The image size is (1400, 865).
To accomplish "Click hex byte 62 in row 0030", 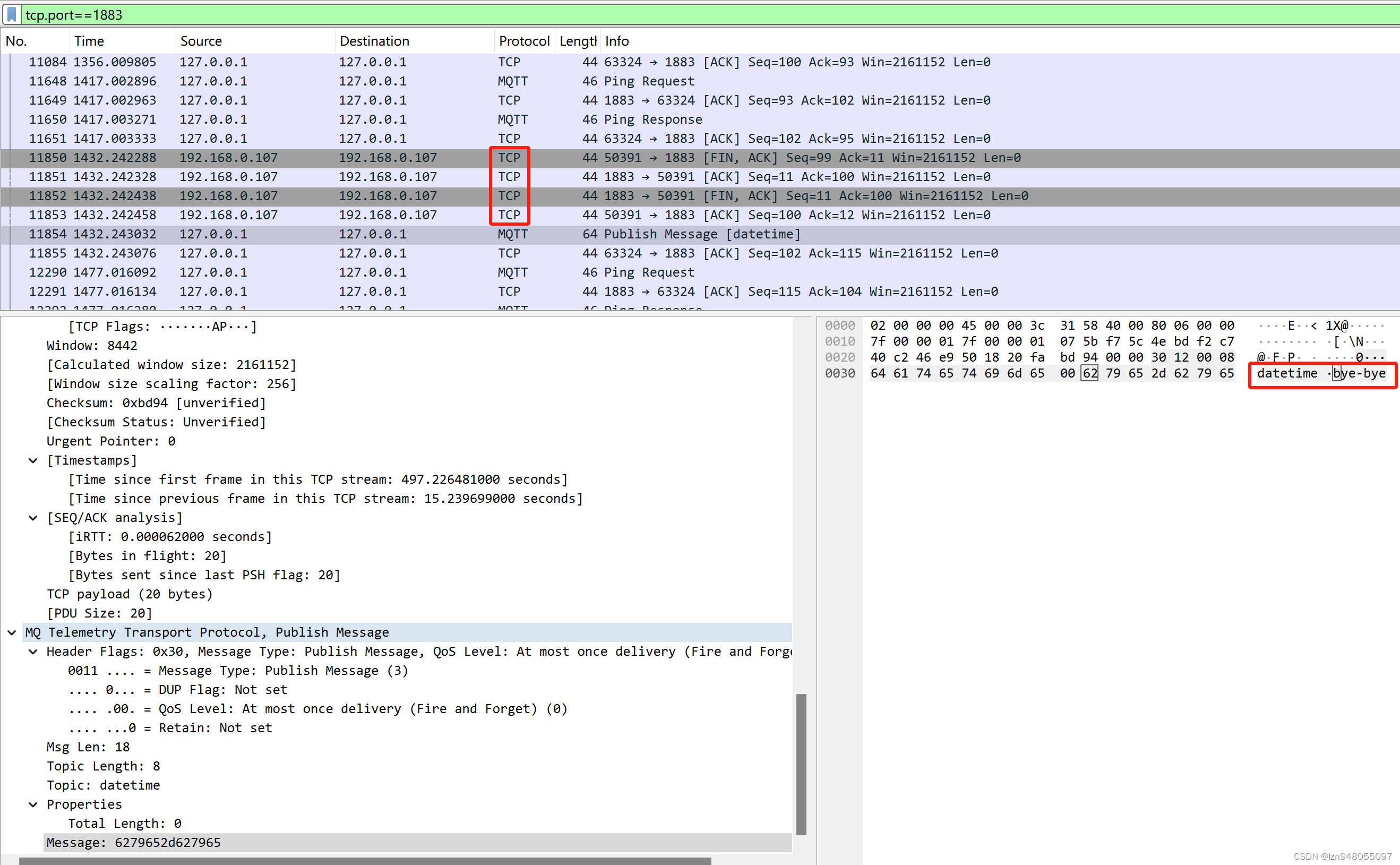I will click(x=1089, y=374).
